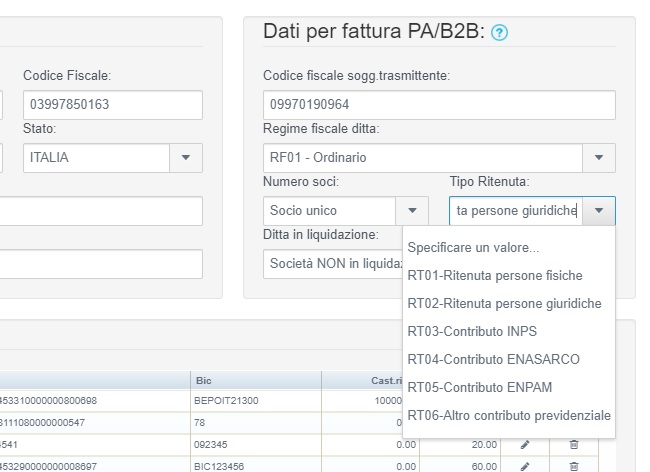Edit the row with BIC123456
650x472 pixels.
click(525, 466)
